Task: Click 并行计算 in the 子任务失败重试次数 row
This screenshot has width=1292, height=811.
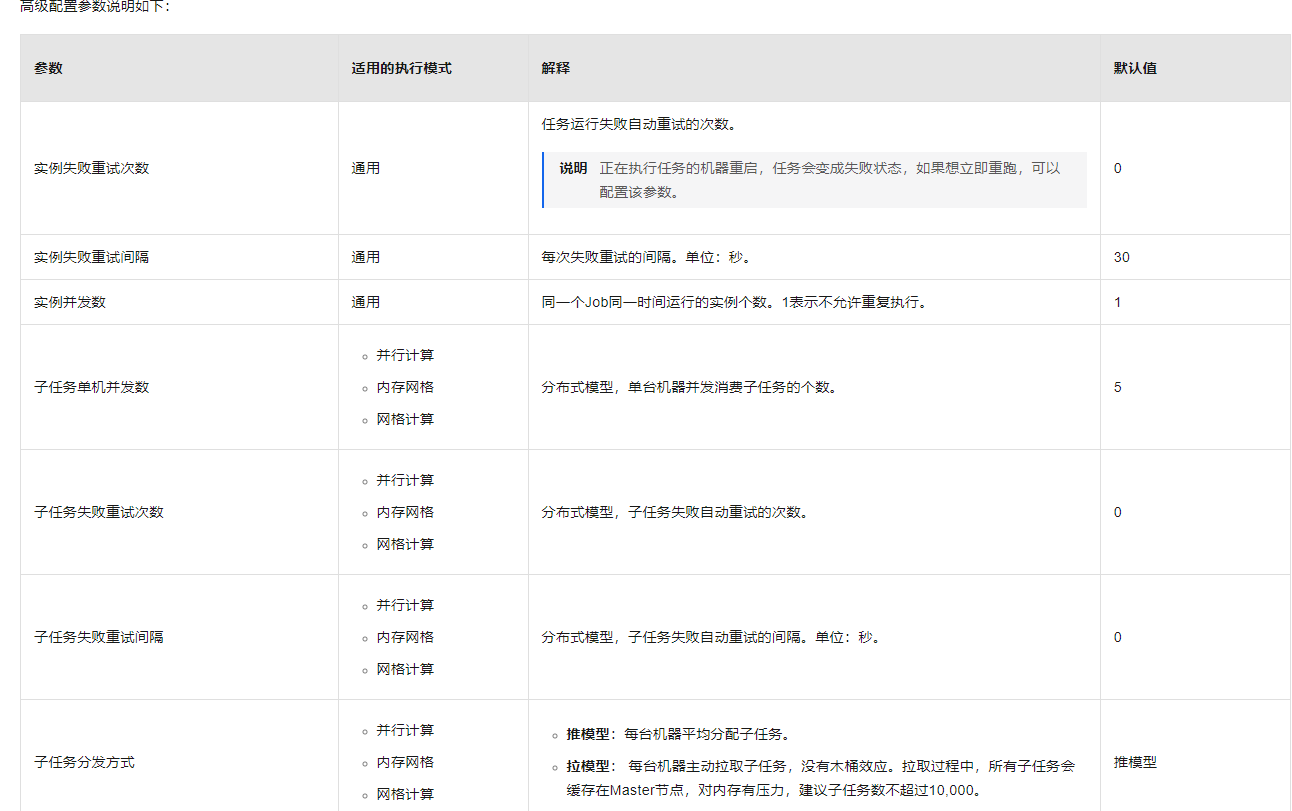Action: [x=405, y=480]
